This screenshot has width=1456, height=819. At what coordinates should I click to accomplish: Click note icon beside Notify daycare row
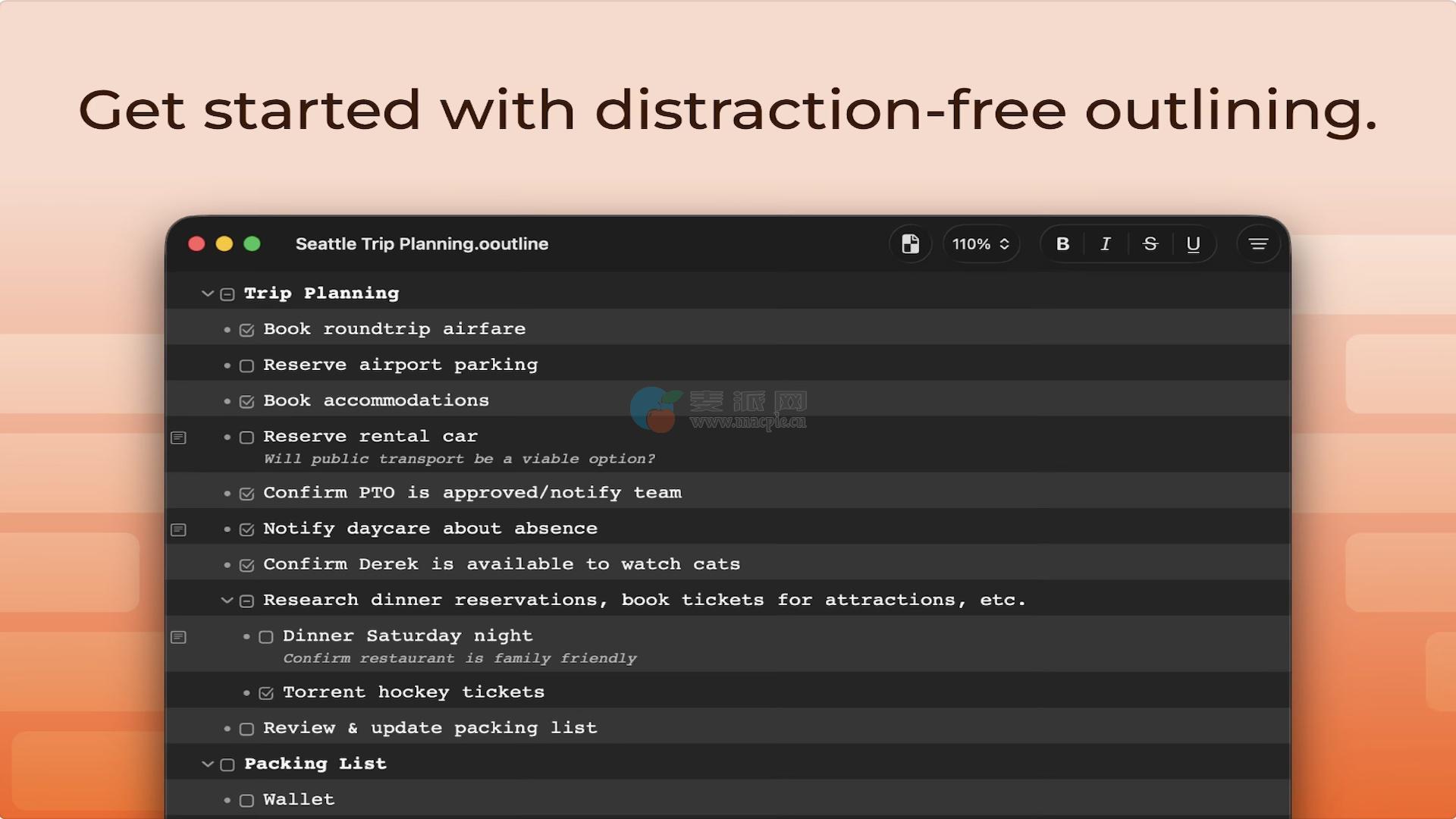point(179,529)
